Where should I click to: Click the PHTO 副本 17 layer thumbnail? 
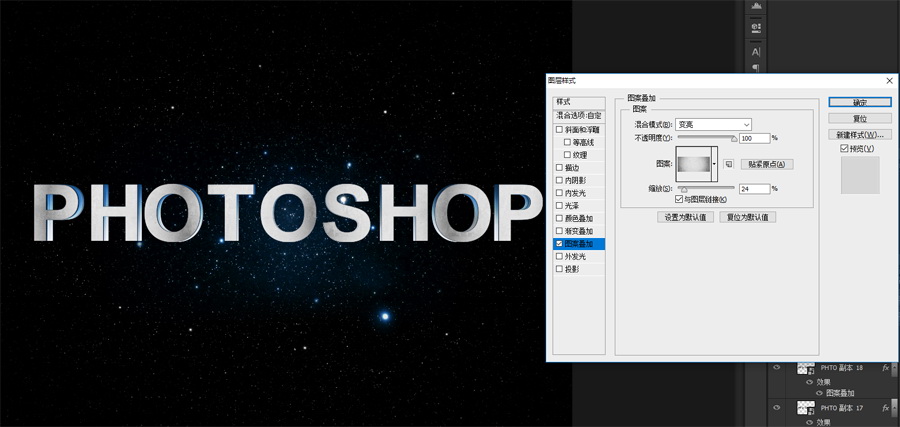point(806,408)
